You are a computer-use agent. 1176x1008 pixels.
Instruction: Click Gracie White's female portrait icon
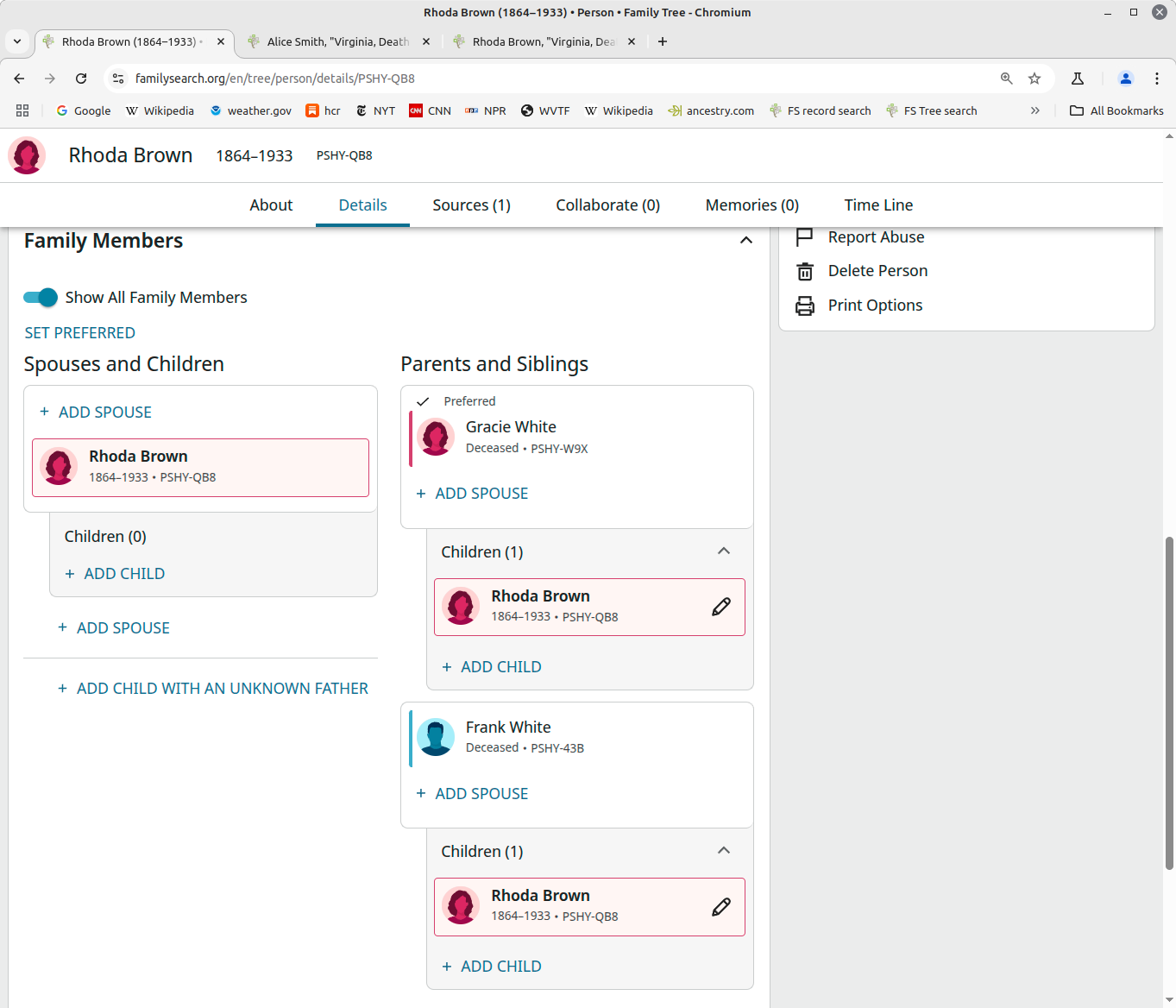coord(436,437)
